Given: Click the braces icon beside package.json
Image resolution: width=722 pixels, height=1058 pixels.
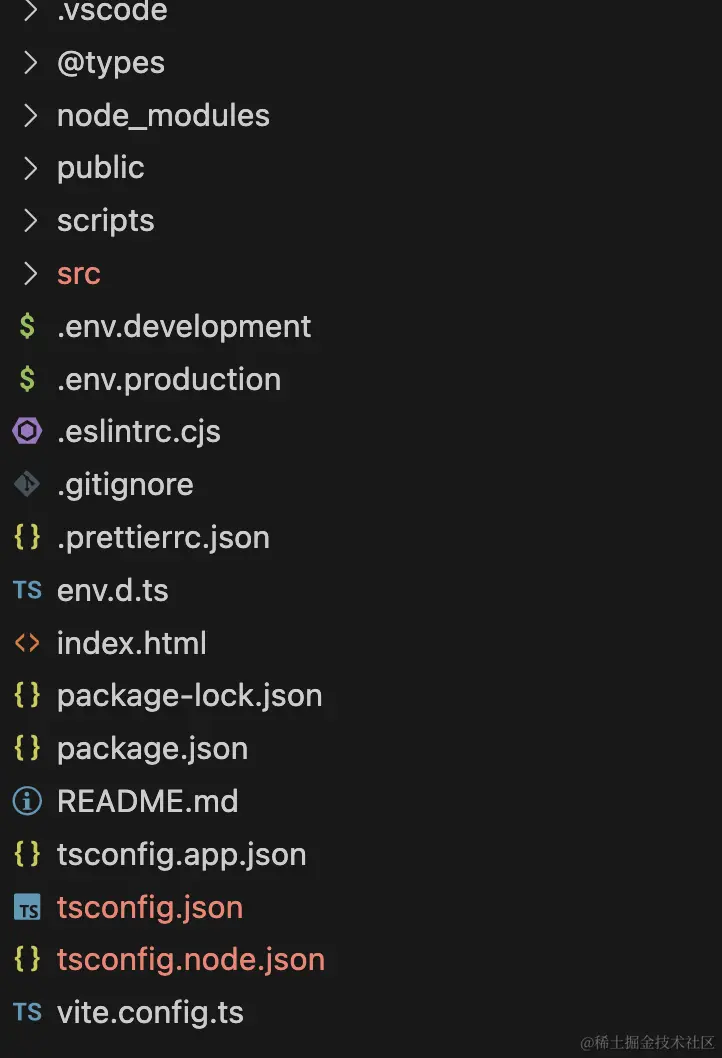Looking at the screenshot, I should coord(27,748).
